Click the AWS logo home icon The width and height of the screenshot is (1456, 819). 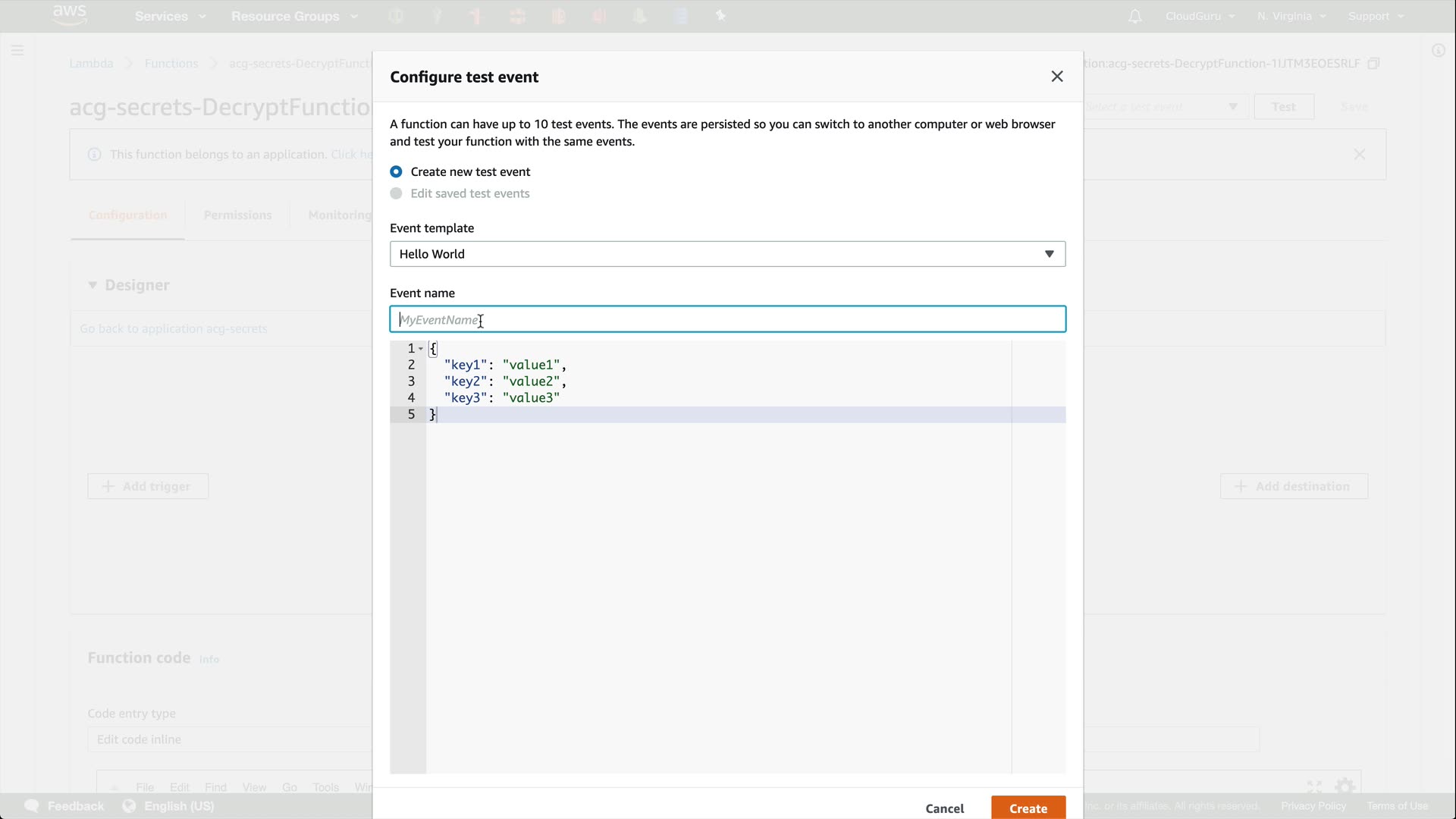(x=70, y=15)
